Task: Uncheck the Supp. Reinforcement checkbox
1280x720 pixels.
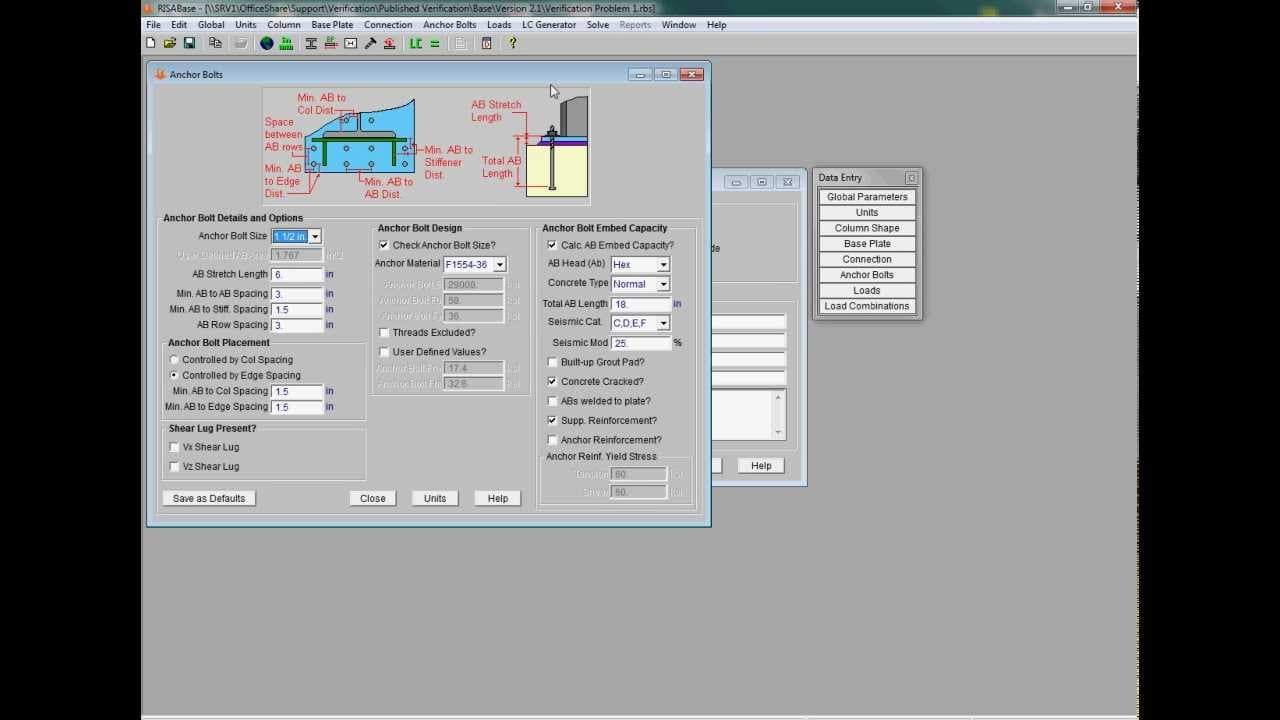Action: point(552,421)
